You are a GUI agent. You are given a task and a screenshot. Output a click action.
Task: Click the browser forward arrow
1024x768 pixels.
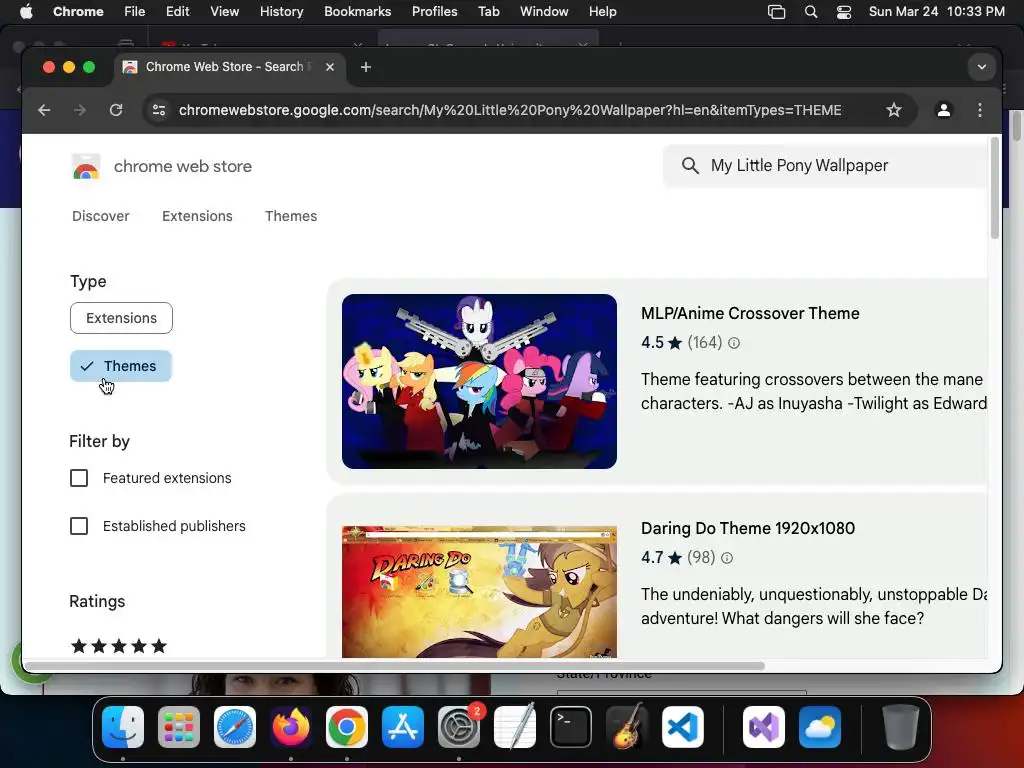80,110
